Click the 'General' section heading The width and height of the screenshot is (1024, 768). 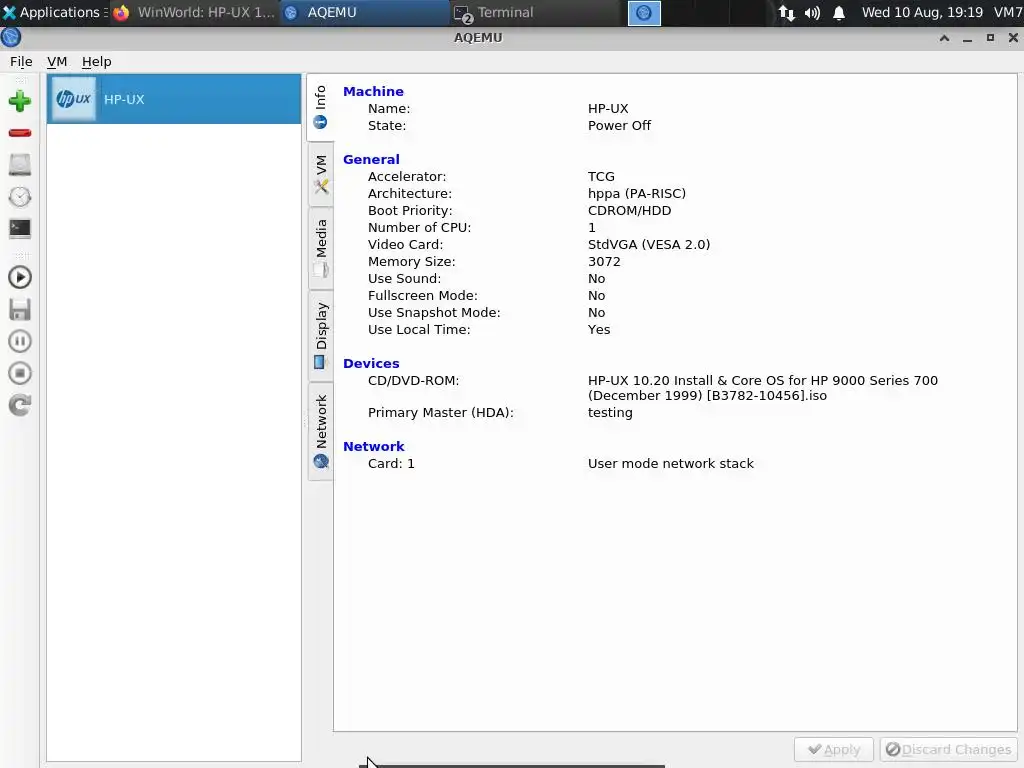tap(371, 159)
